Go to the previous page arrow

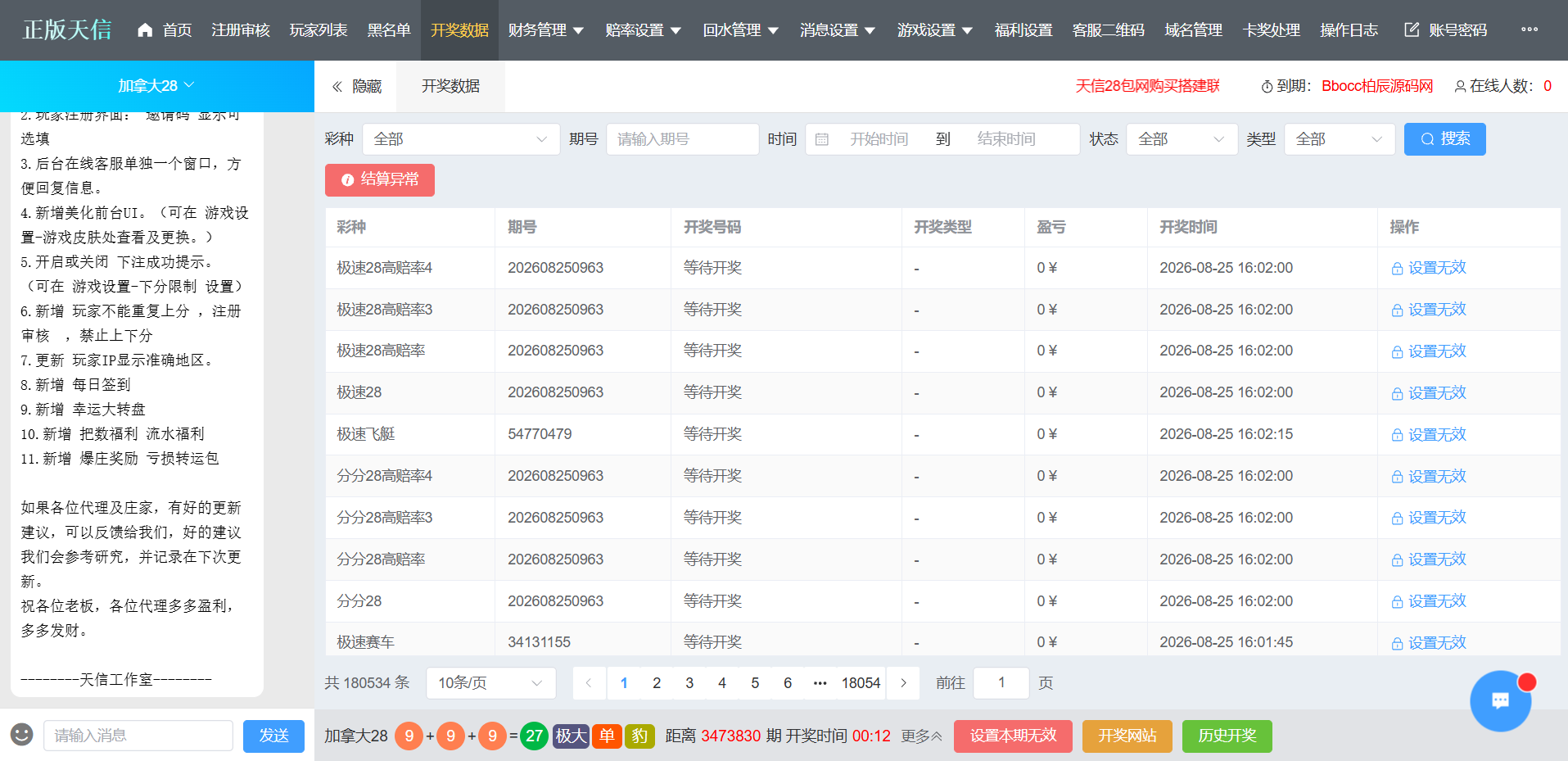click(589, 683)
